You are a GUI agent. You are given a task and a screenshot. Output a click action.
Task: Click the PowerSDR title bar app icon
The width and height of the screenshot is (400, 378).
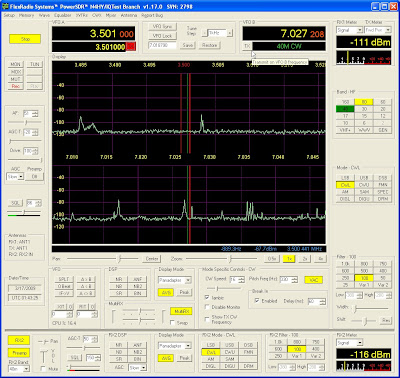coord(4,6)
